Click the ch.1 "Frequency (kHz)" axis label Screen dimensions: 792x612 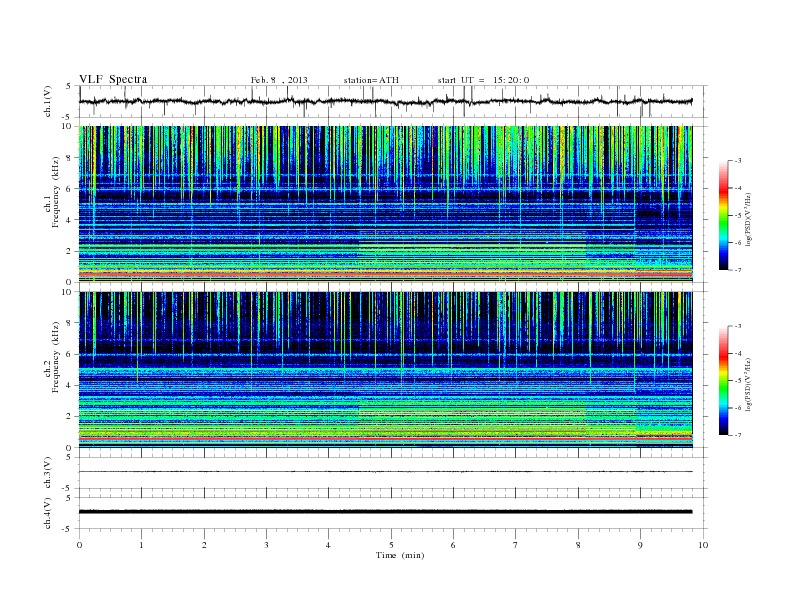pos(56,192)
